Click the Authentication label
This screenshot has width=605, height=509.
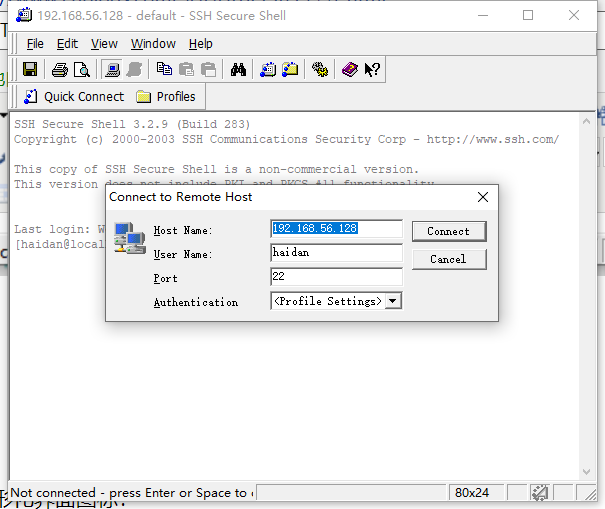[196, 302]
